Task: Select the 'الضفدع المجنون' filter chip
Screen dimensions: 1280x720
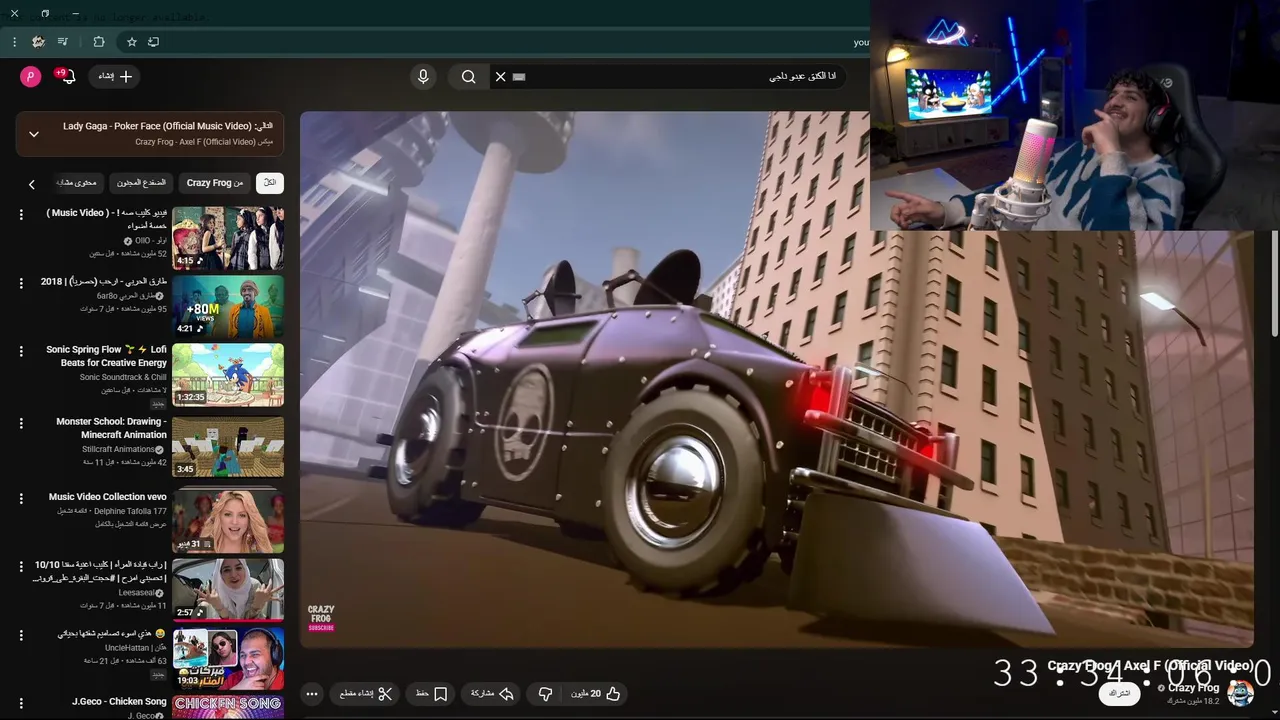Action: point(141,183)
